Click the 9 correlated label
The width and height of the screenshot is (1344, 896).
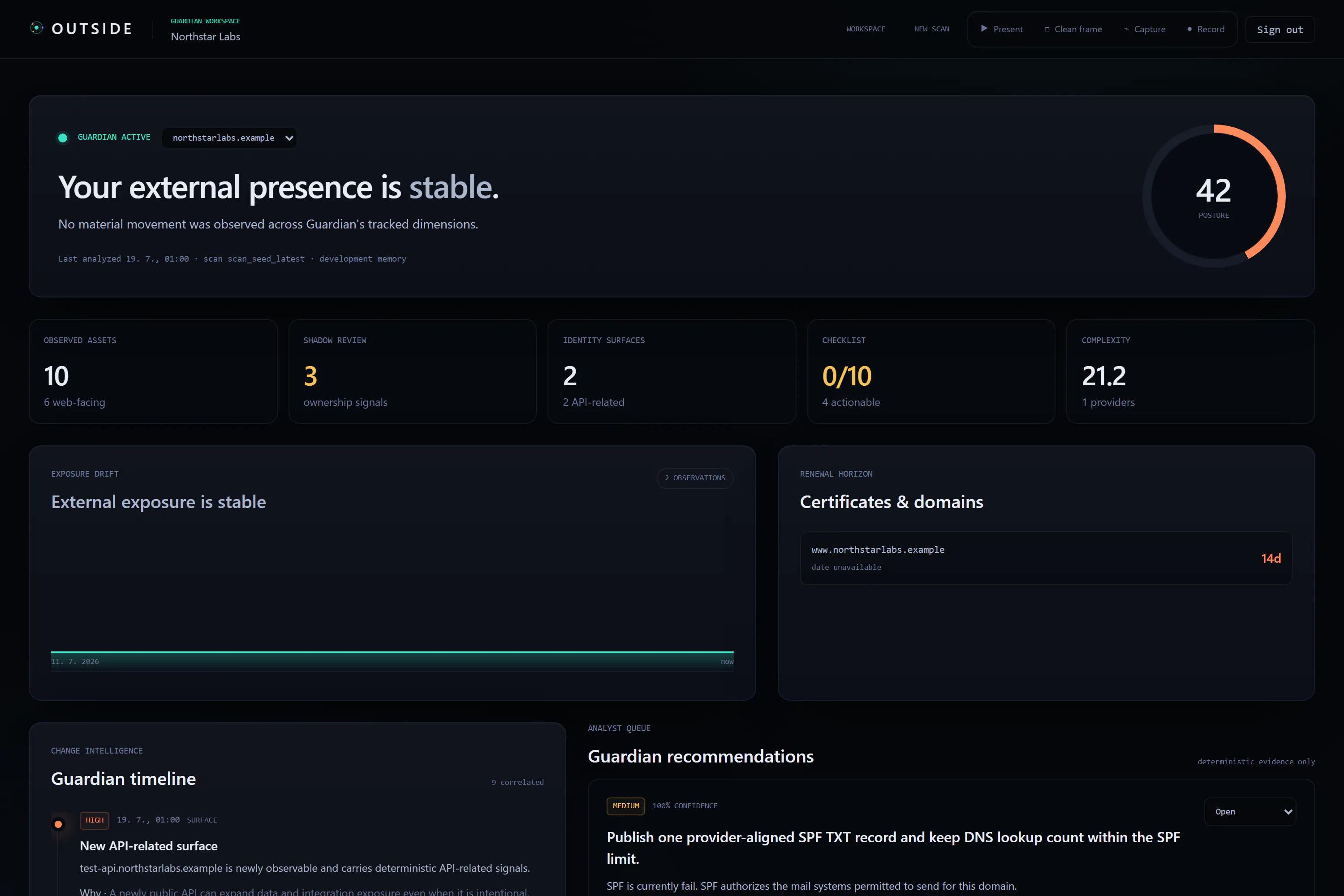(x=518, y=782)
